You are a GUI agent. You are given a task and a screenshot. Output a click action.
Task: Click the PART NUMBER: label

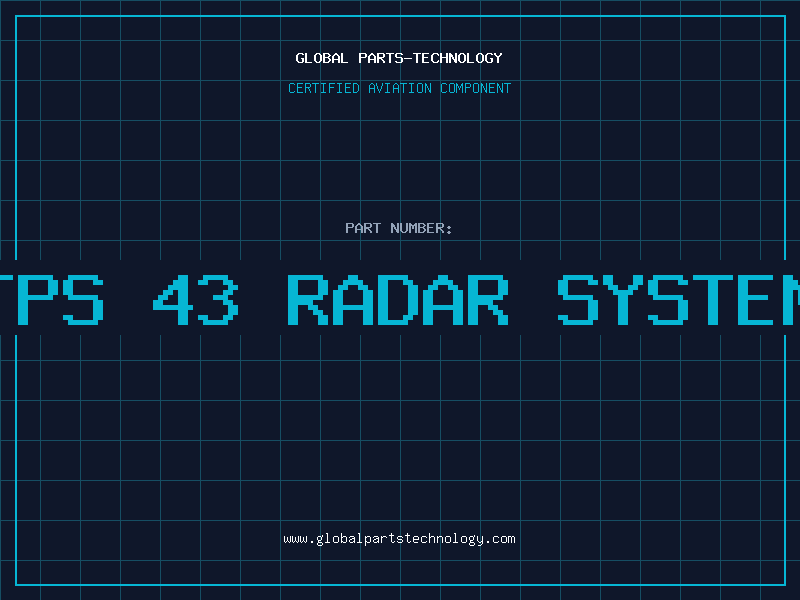[399, 228]
